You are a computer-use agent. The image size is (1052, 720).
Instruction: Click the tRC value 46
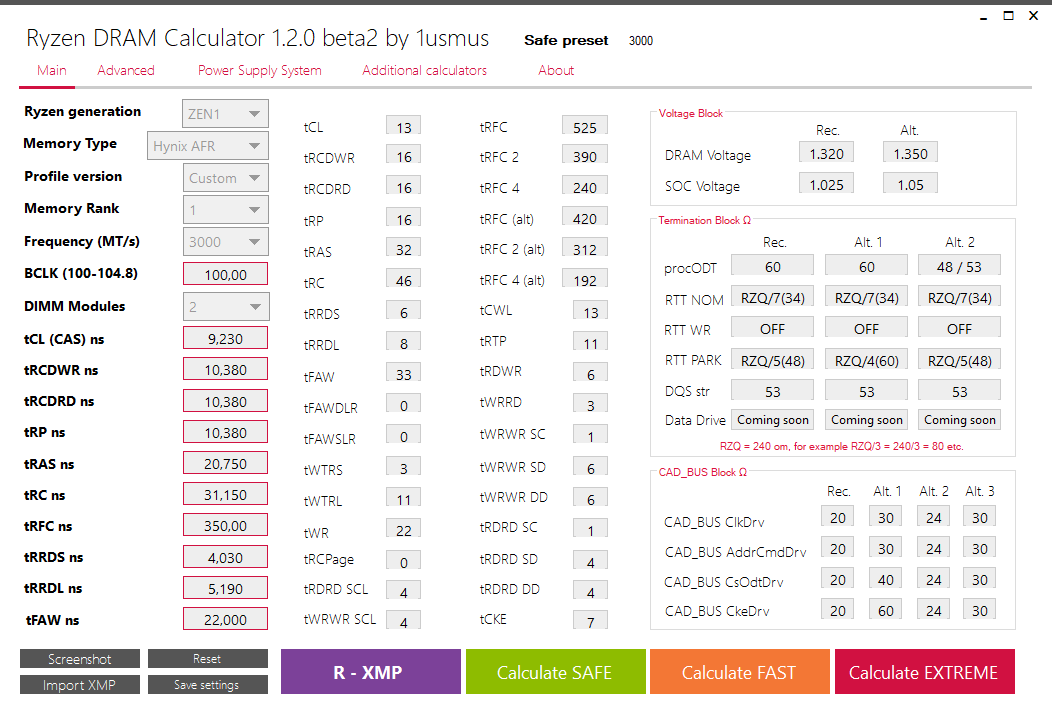click(404, 280)
